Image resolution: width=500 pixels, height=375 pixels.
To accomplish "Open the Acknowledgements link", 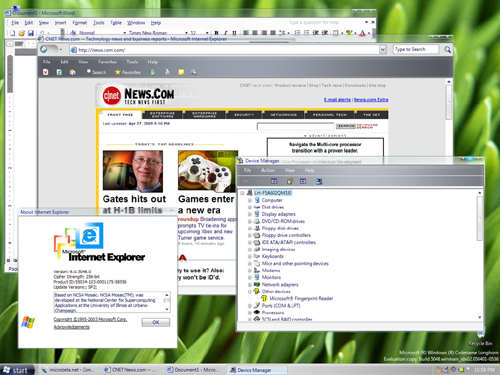I will (x=72, y=327).
